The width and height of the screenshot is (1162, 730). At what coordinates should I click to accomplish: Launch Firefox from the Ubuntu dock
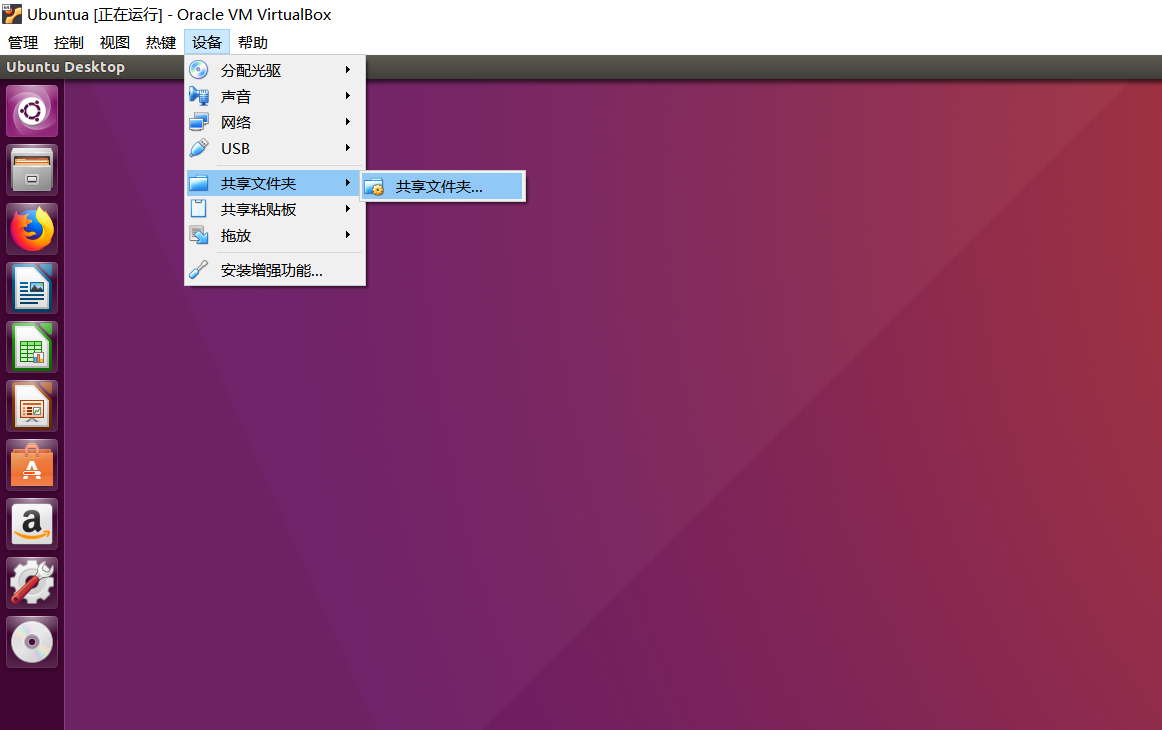pos(32,229)
